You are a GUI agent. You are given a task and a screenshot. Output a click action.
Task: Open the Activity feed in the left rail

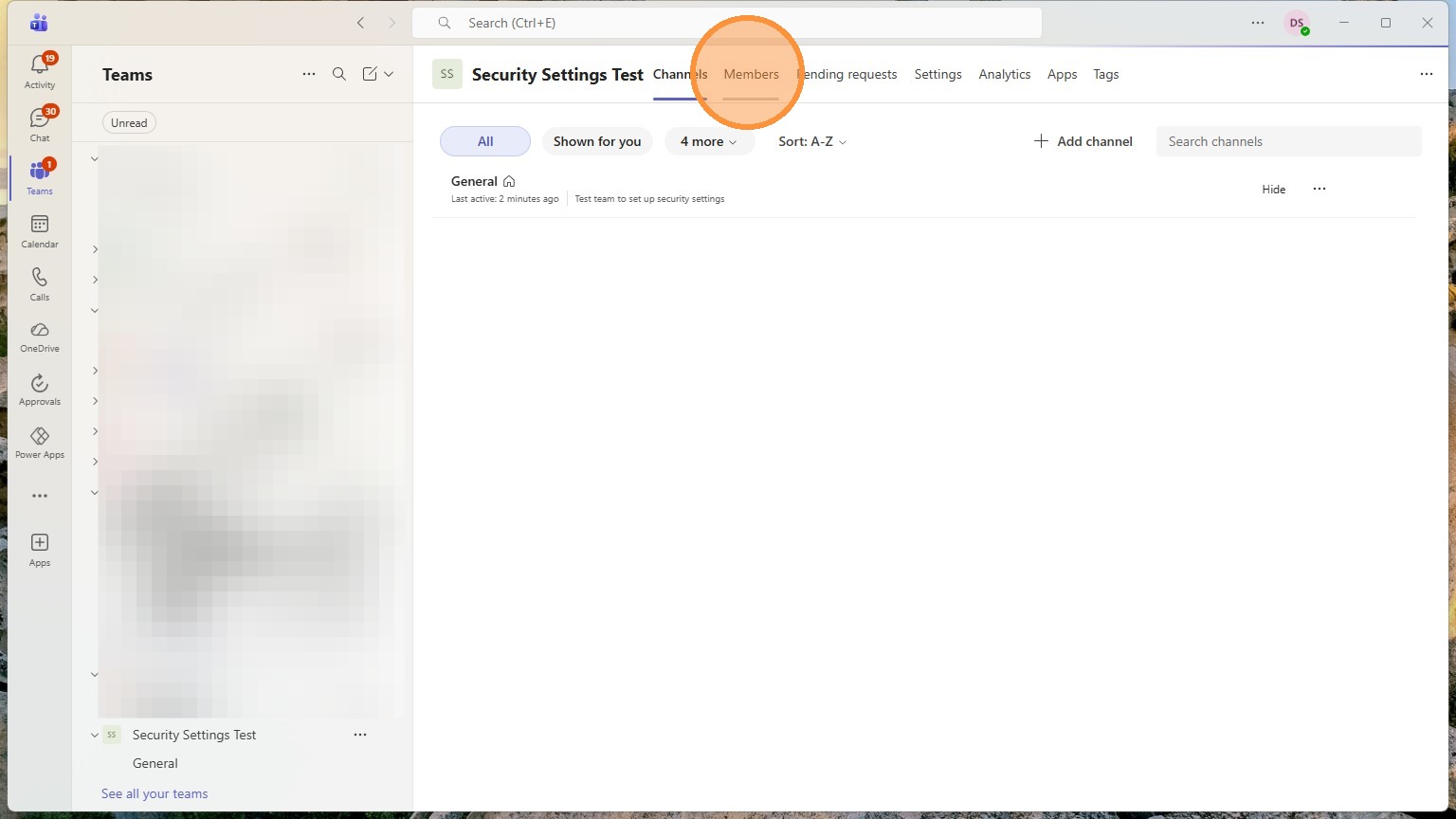[40, 71]
